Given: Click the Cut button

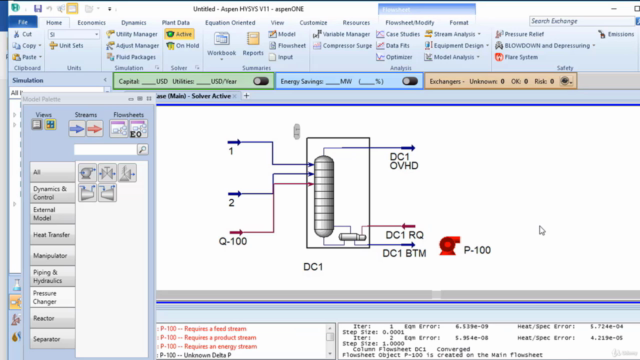Looking at the screenshot, I should (23, 34).
